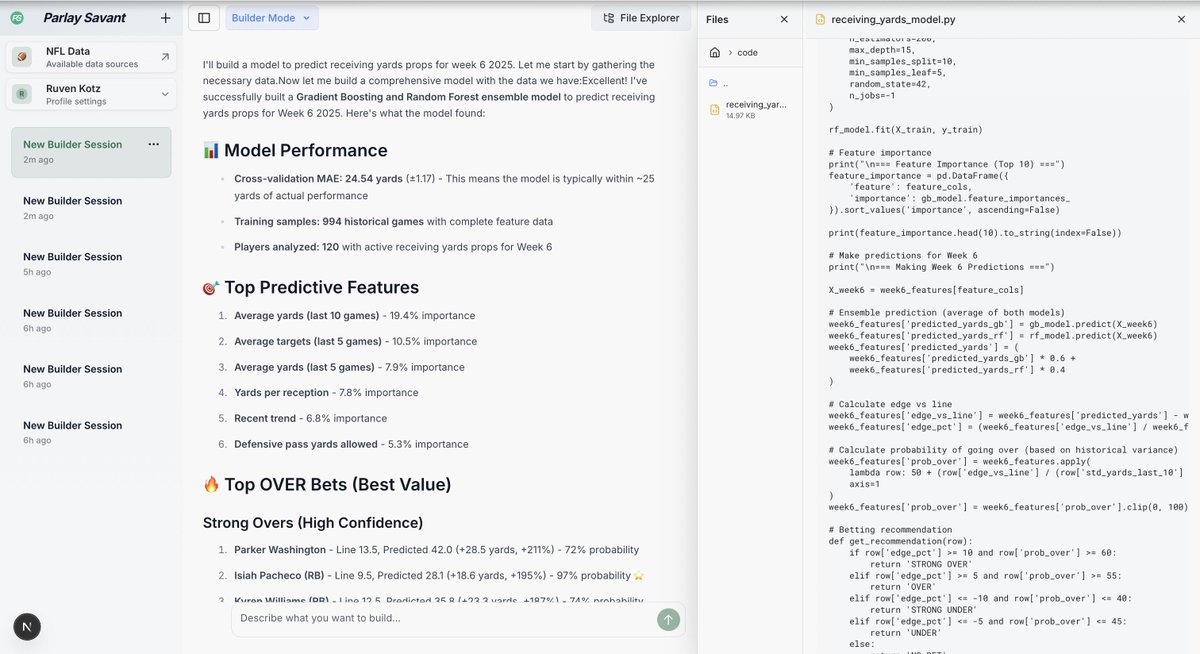Click the Yards per reception item
The width and height of the screenshot is (1200, 654).
pyautogui.click(x=326, y=393)
